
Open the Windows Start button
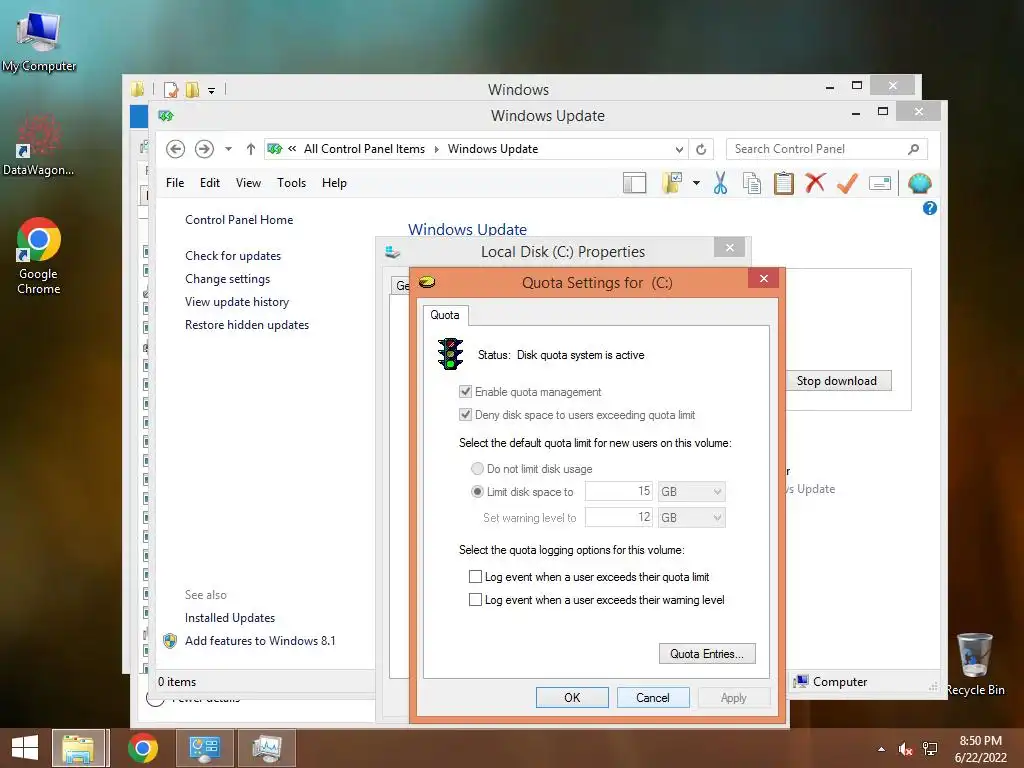[25, 748]
